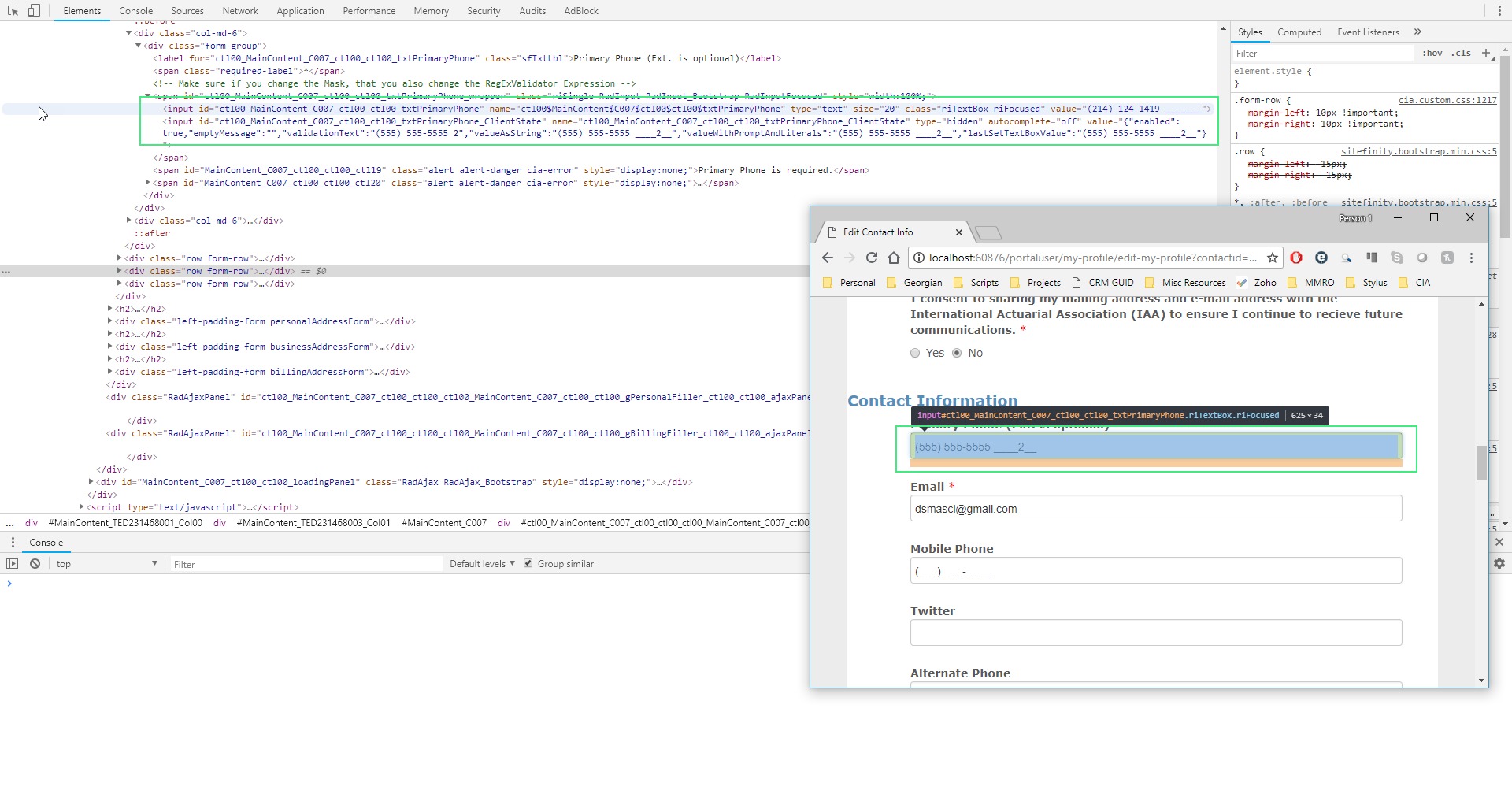Switch to the Network tab
Image resolution: width=1512 pixels, height=801 pixels.
(240, 11)
